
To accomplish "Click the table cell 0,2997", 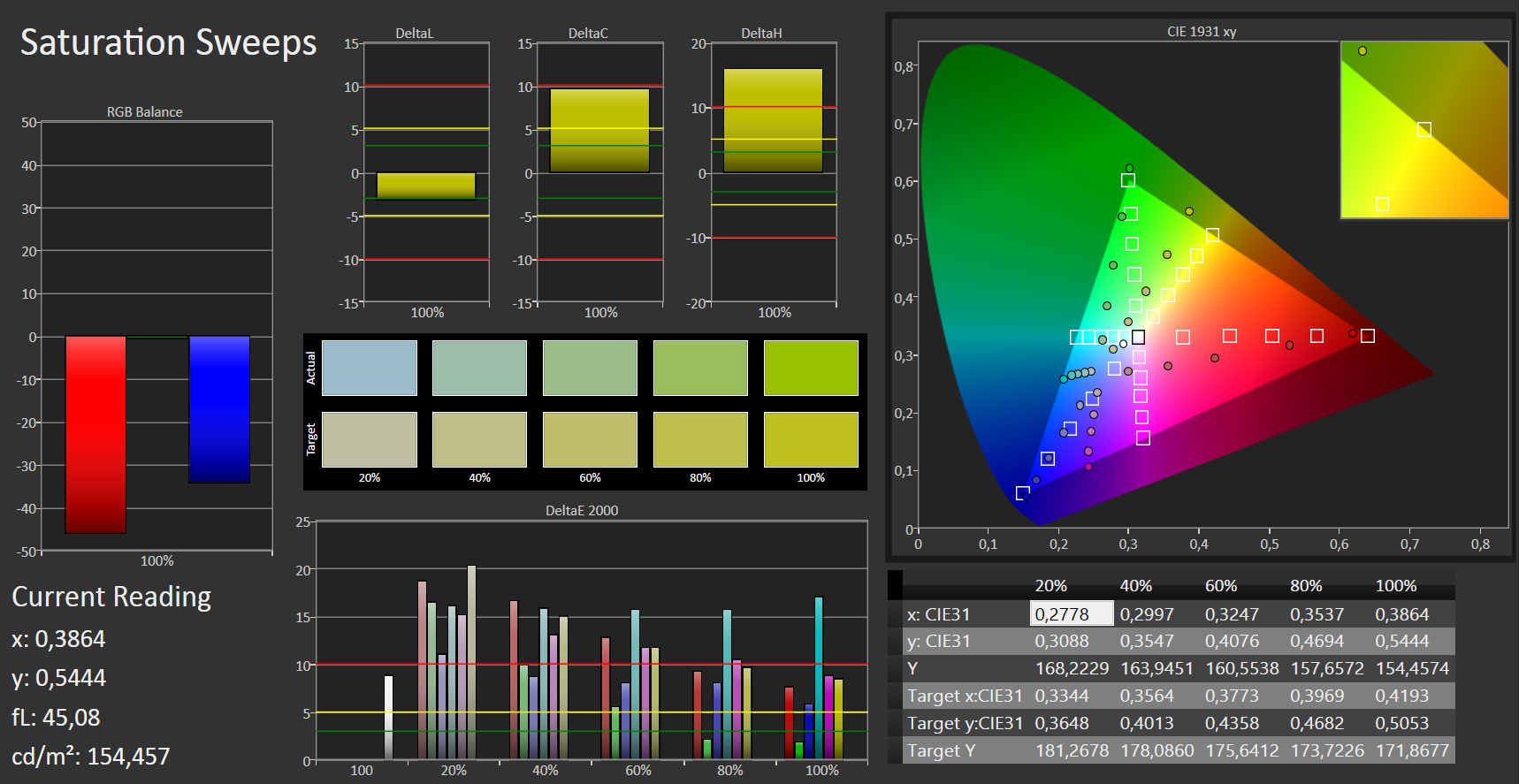I will (x=1147, y=614).
